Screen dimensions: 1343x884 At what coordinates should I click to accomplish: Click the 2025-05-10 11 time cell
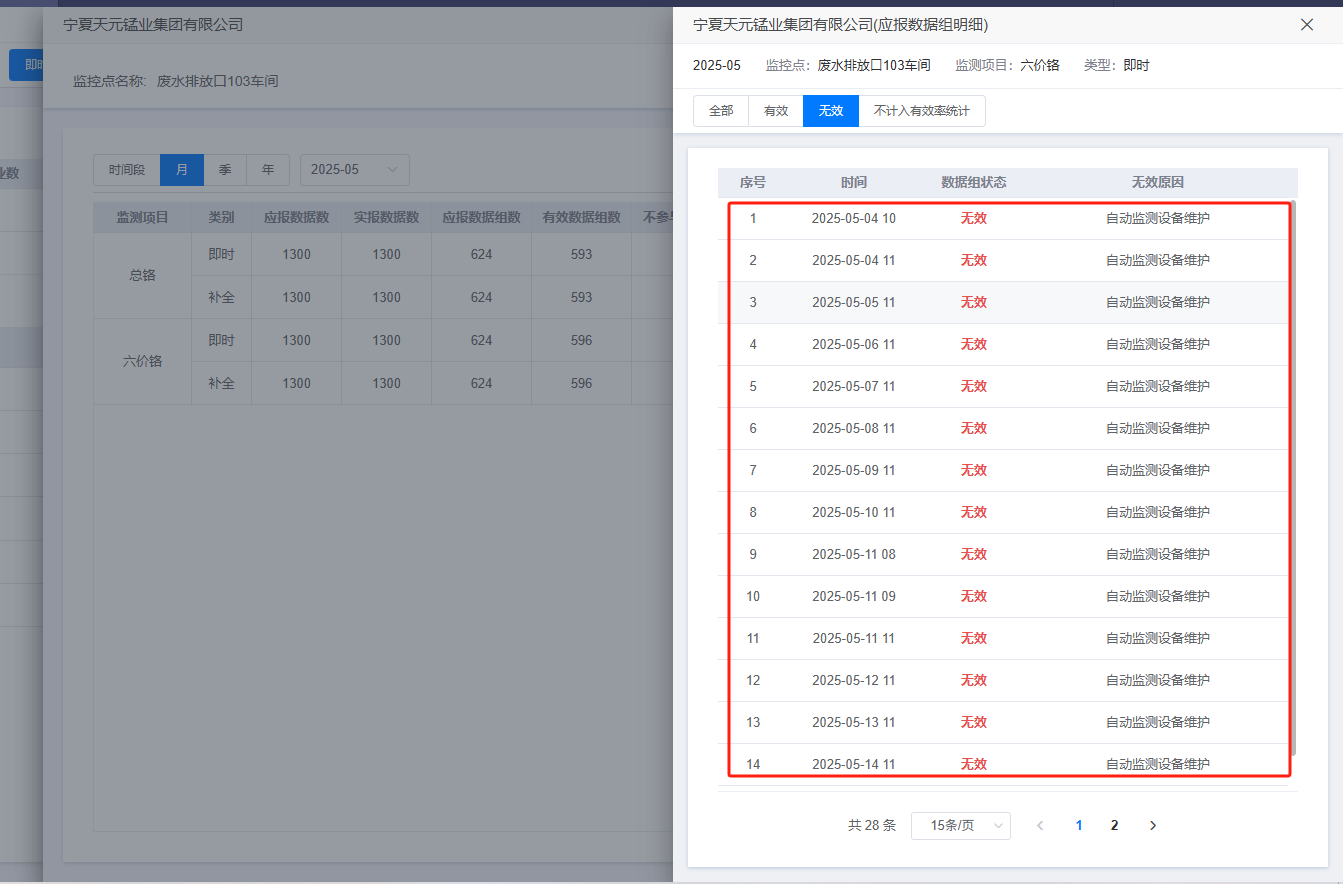click(854, 512)
